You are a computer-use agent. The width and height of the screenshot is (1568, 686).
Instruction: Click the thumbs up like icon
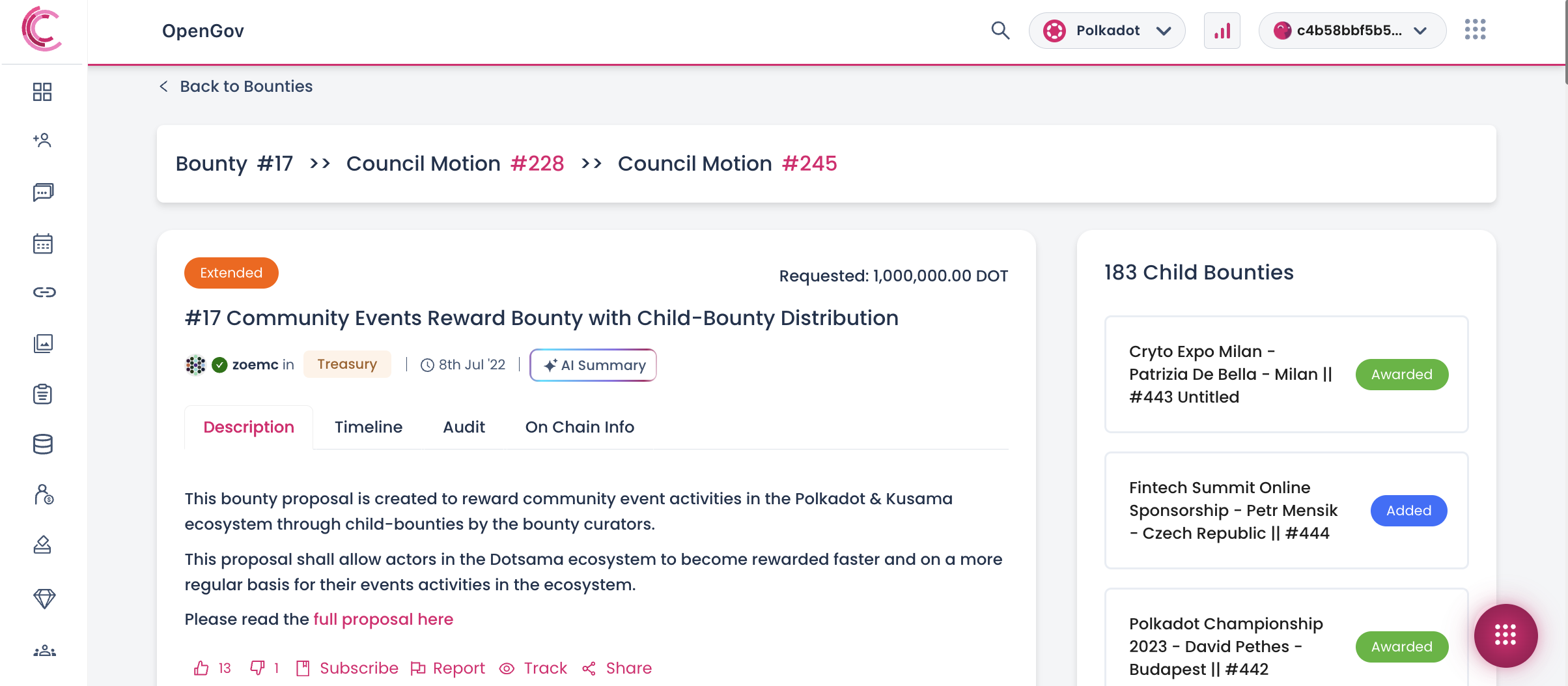point(201,668)
